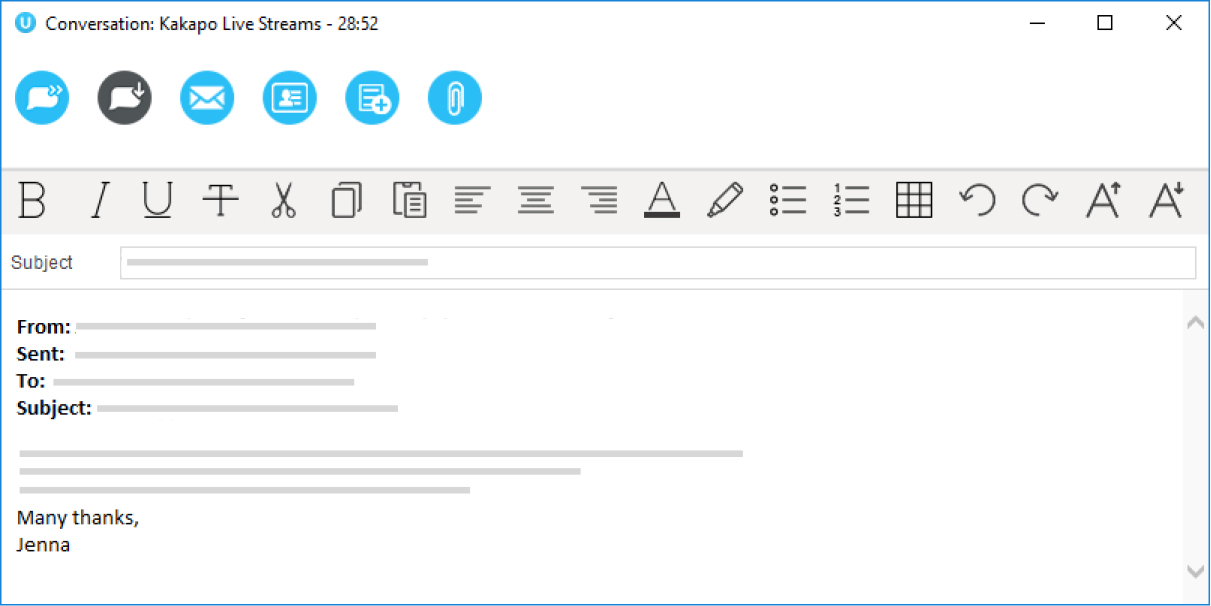This screenshot has height=606, width=1211.
Task: Select the highlighter pen tool
Action: pos(725,200)
